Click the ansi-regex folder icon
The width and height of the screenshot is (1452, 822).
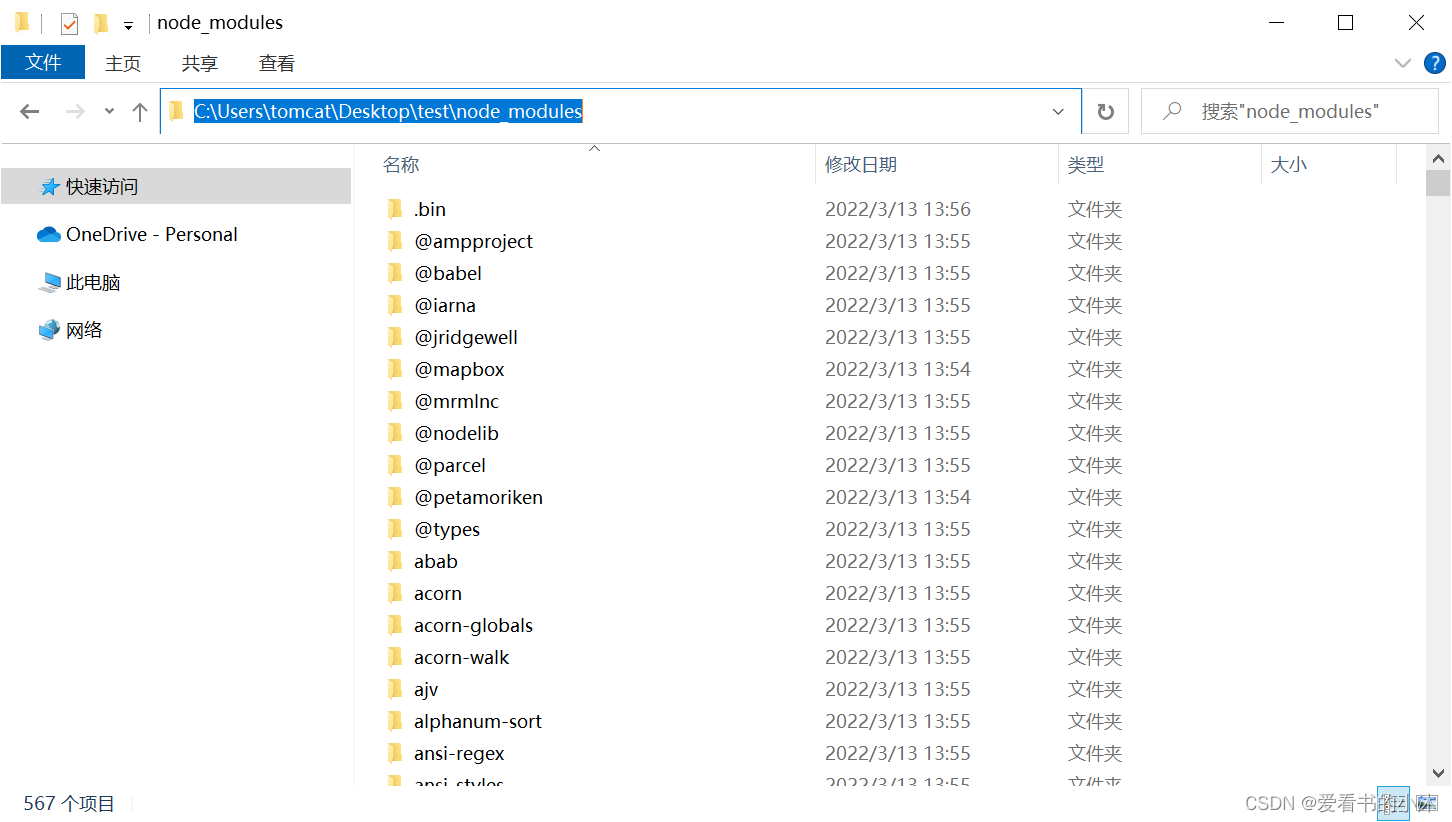point(395,753)
